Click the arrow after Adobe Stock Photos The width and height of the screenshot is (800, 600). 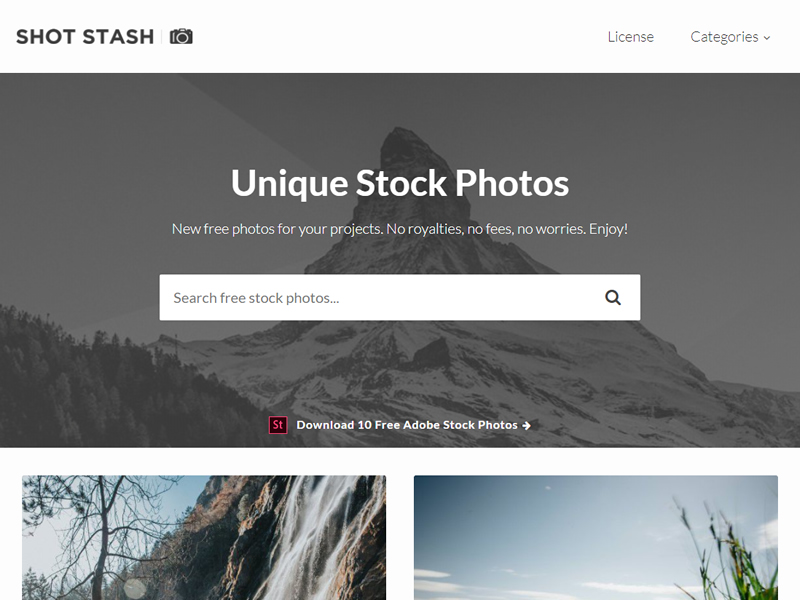point(527,425)
